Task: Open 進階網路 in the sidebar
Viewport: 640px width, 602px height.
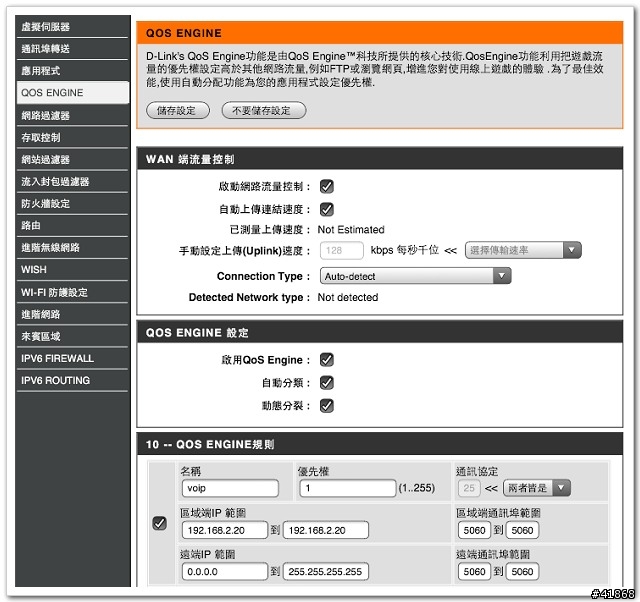Action: click(x=72, y=314)
